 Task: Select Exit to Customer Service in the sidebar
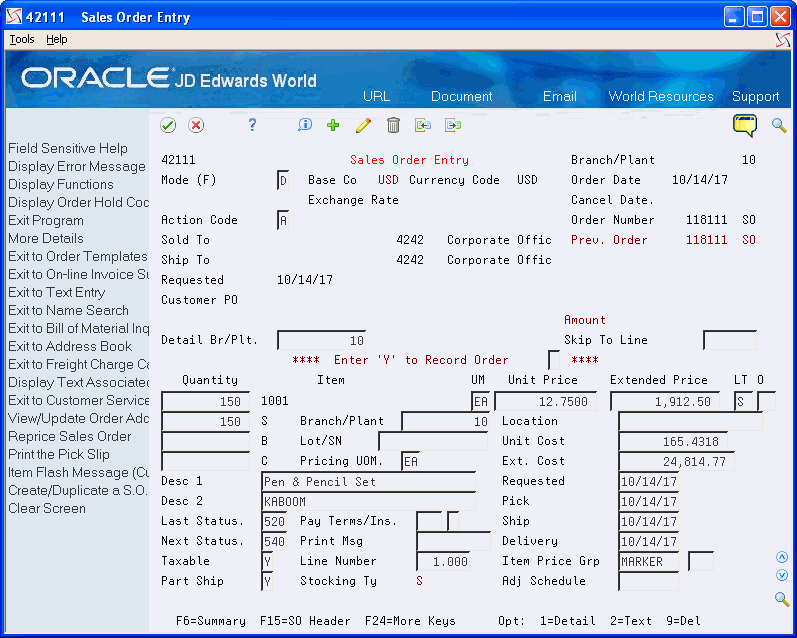coord(79,401)
